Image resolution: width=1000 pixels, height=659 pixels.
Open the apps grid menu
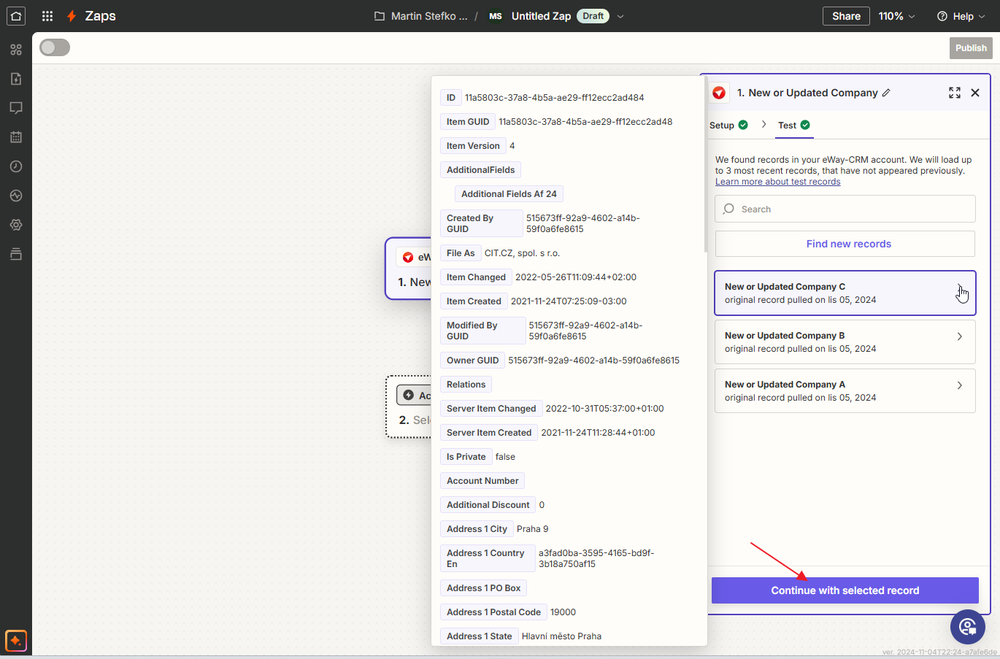click(47, 16)
